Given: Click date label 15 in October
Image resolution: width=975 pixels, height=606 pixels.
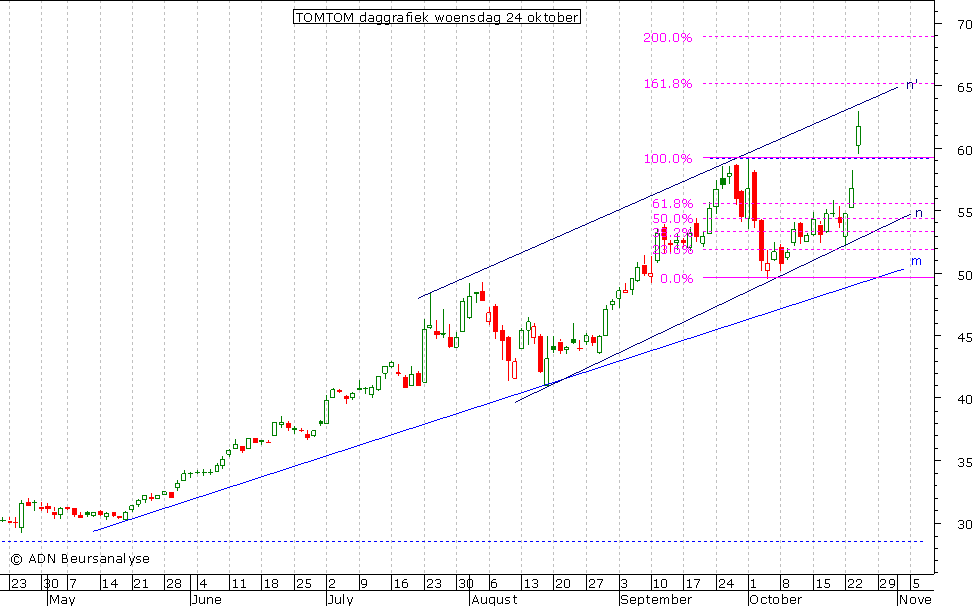Looking at the screenshot, I should [x=822, y=584].
